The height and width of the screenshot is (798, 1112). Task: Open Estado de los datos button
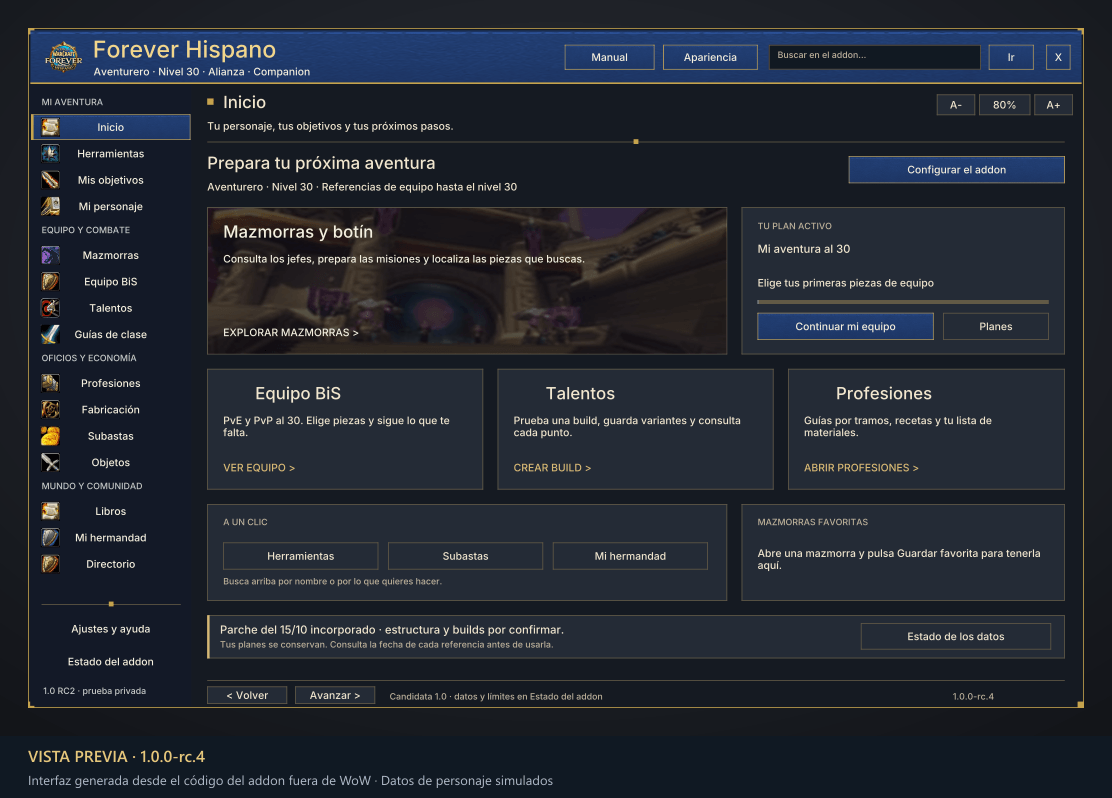click(956, 636)
